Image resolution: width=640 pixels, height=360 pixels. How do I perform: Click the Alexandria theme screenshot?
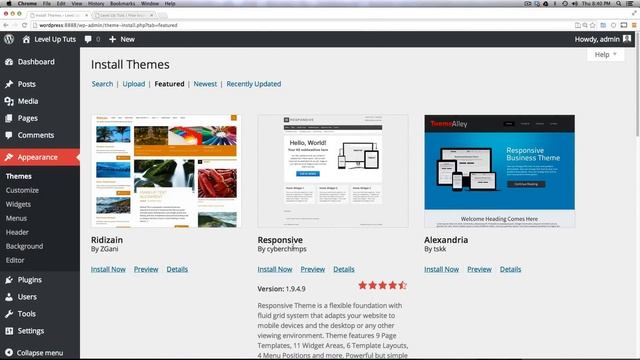pyautogui.click(x=500, y=171)
